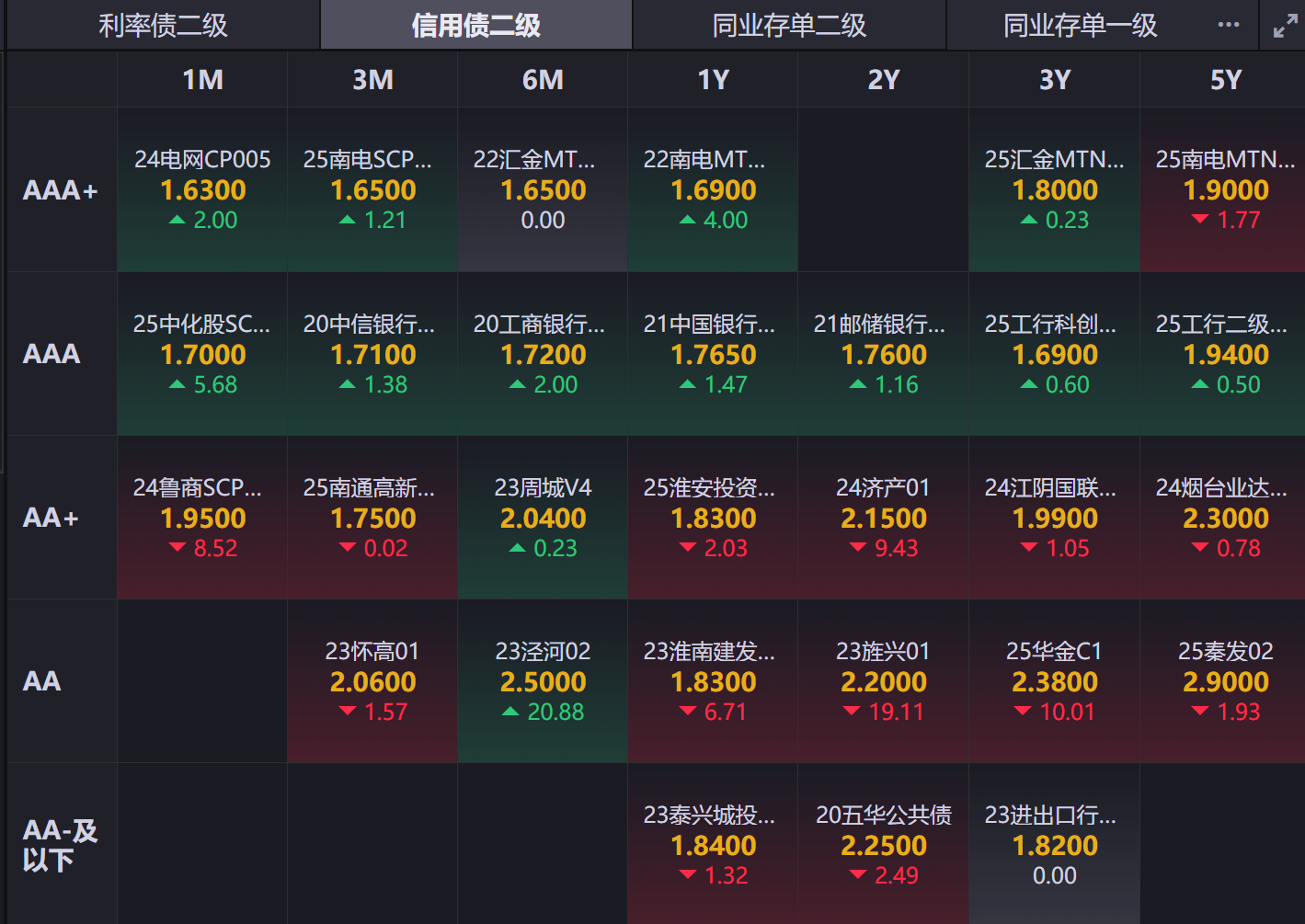
Task: Open the 23淮南建发 bond cell
Action: [713, 681]
